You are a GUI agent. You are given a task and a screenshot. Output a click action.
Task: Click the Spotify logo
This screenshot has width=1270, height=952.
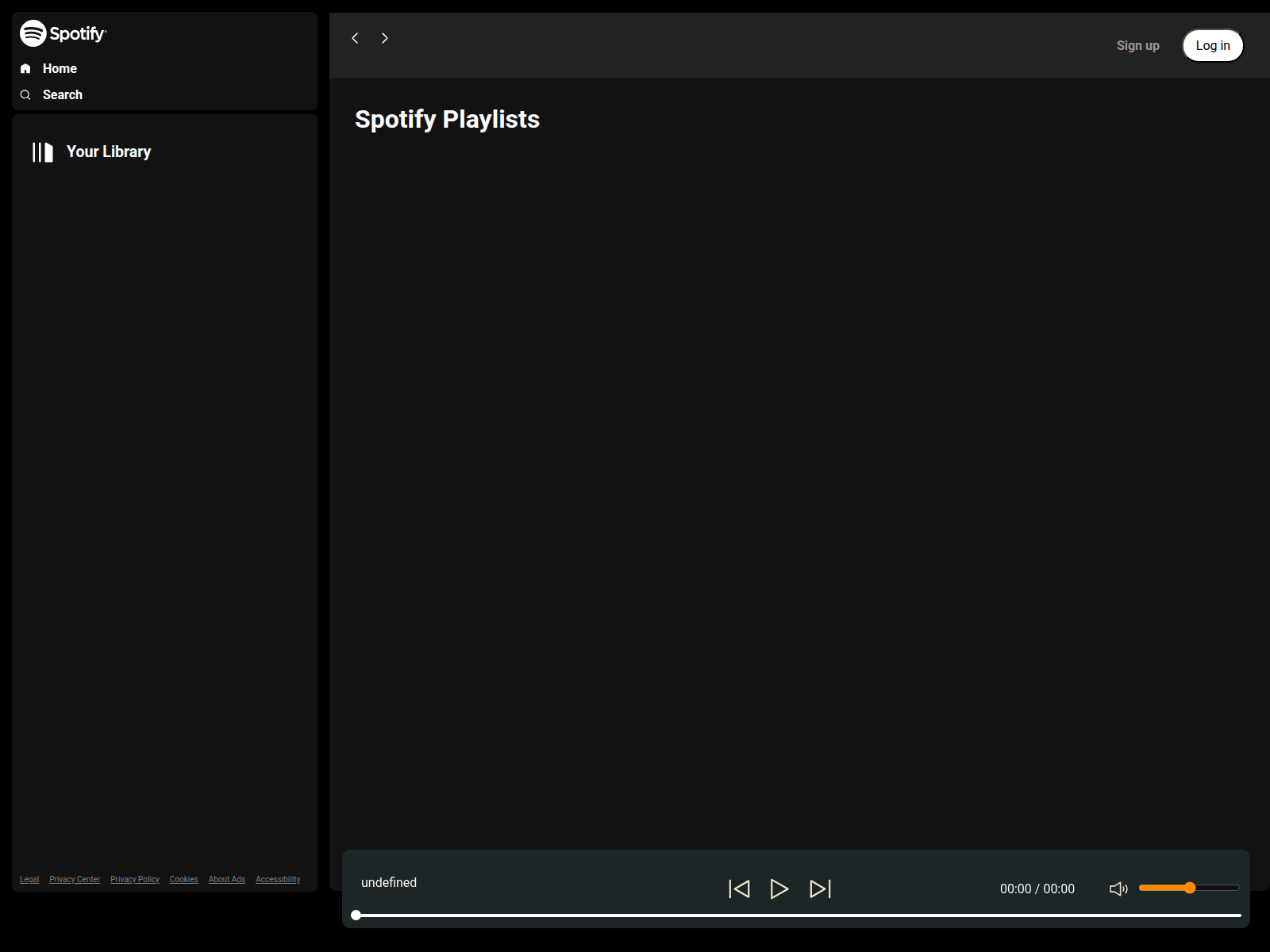[x=63, y=33]
